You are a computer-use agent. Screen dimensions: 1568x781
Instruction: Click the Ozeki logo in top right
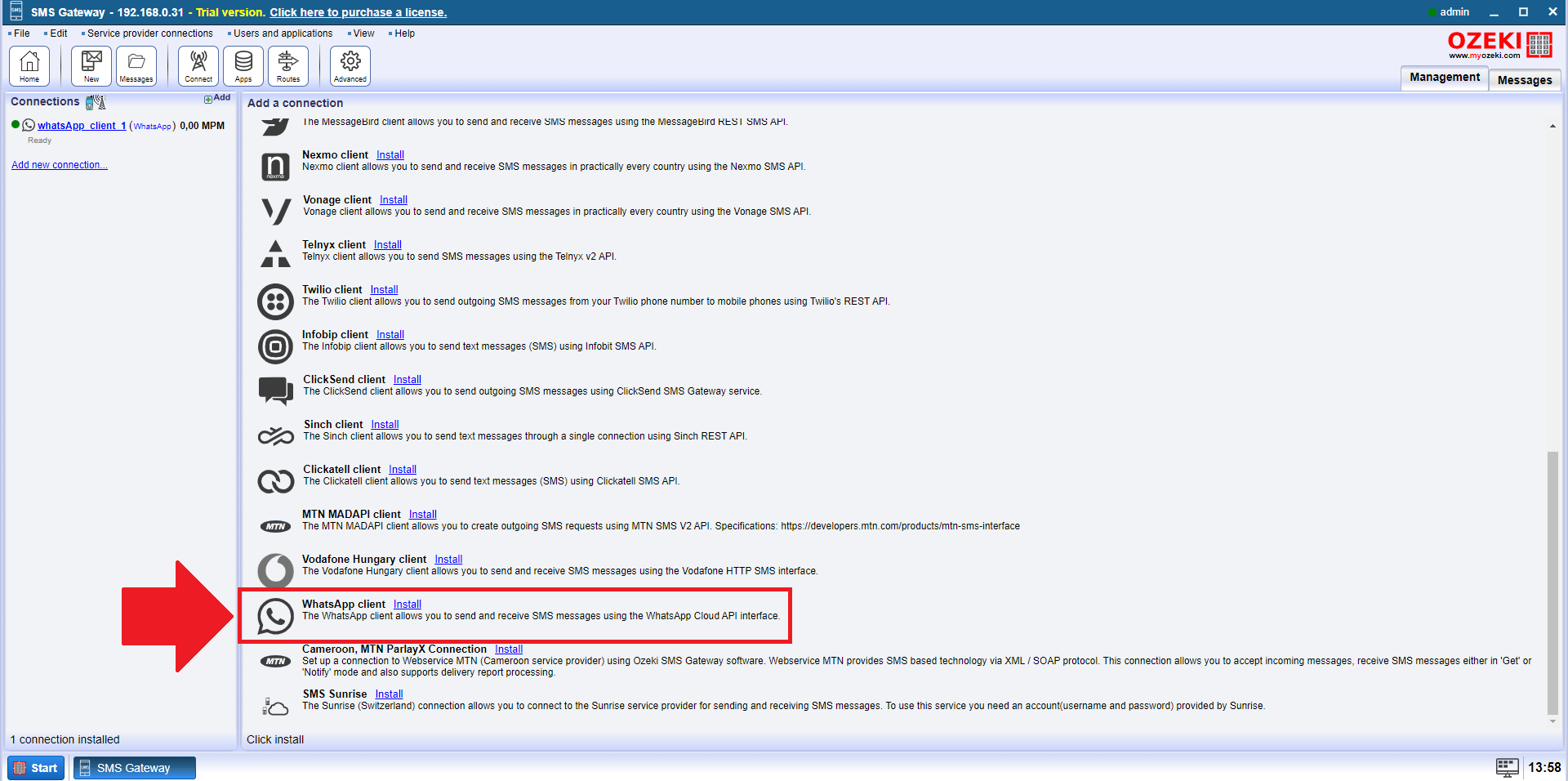[1499, 45]
